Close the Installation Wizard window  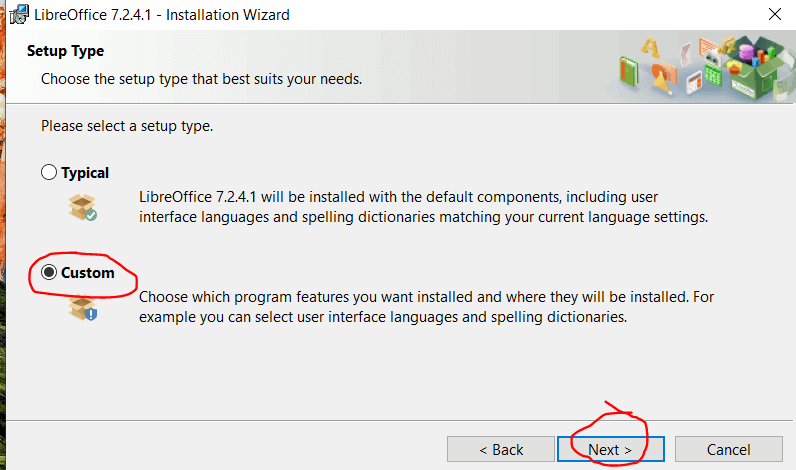click(x=774, y=14)
